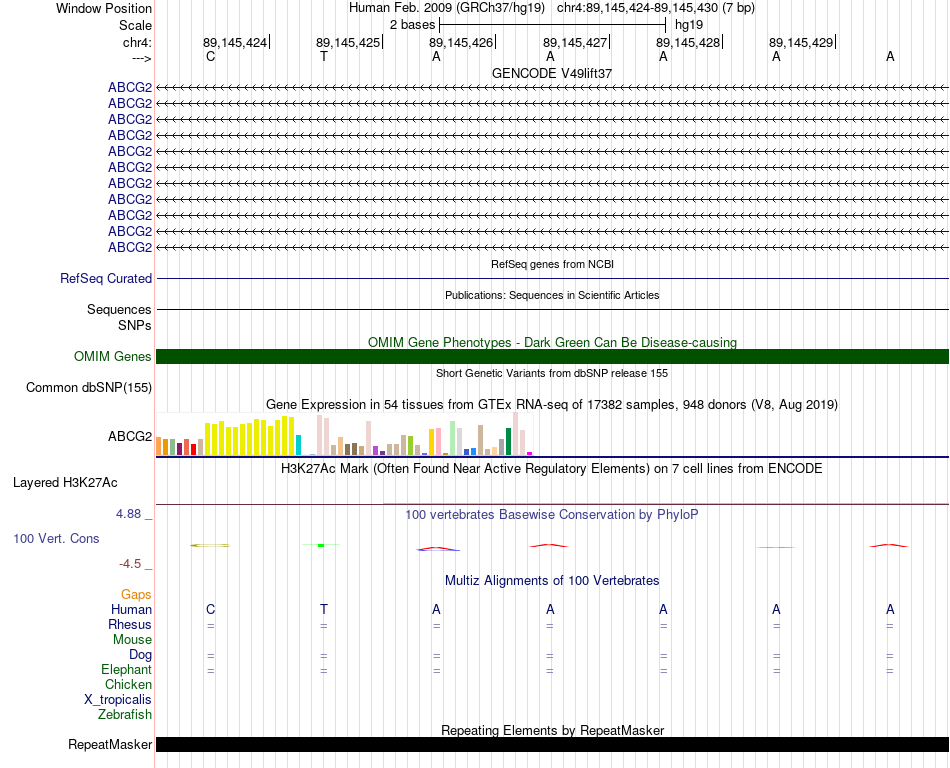
Task: Click the last ABCG2 GENCODE transcript label
Action: [130, 247]
